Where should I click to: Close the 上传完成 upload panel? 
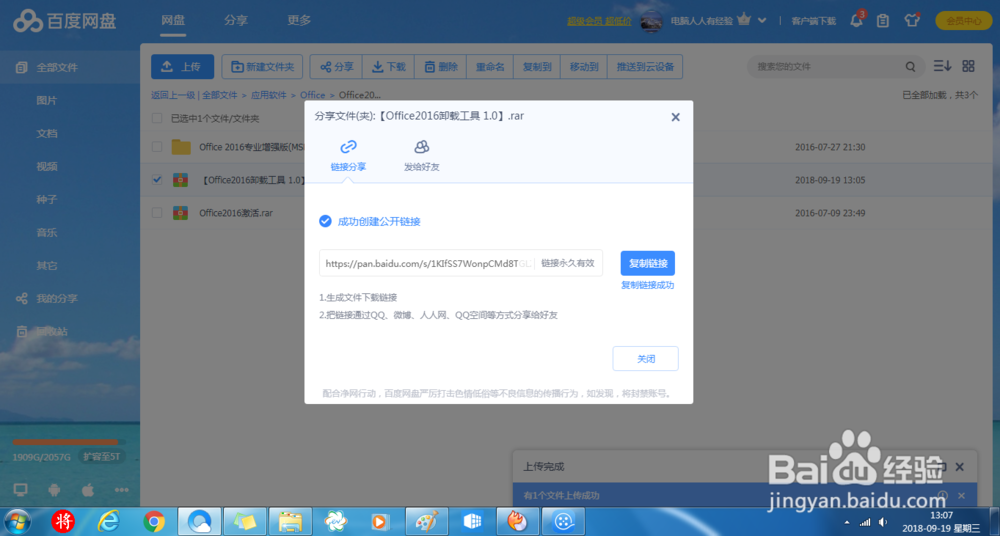(x=960, y=467)
